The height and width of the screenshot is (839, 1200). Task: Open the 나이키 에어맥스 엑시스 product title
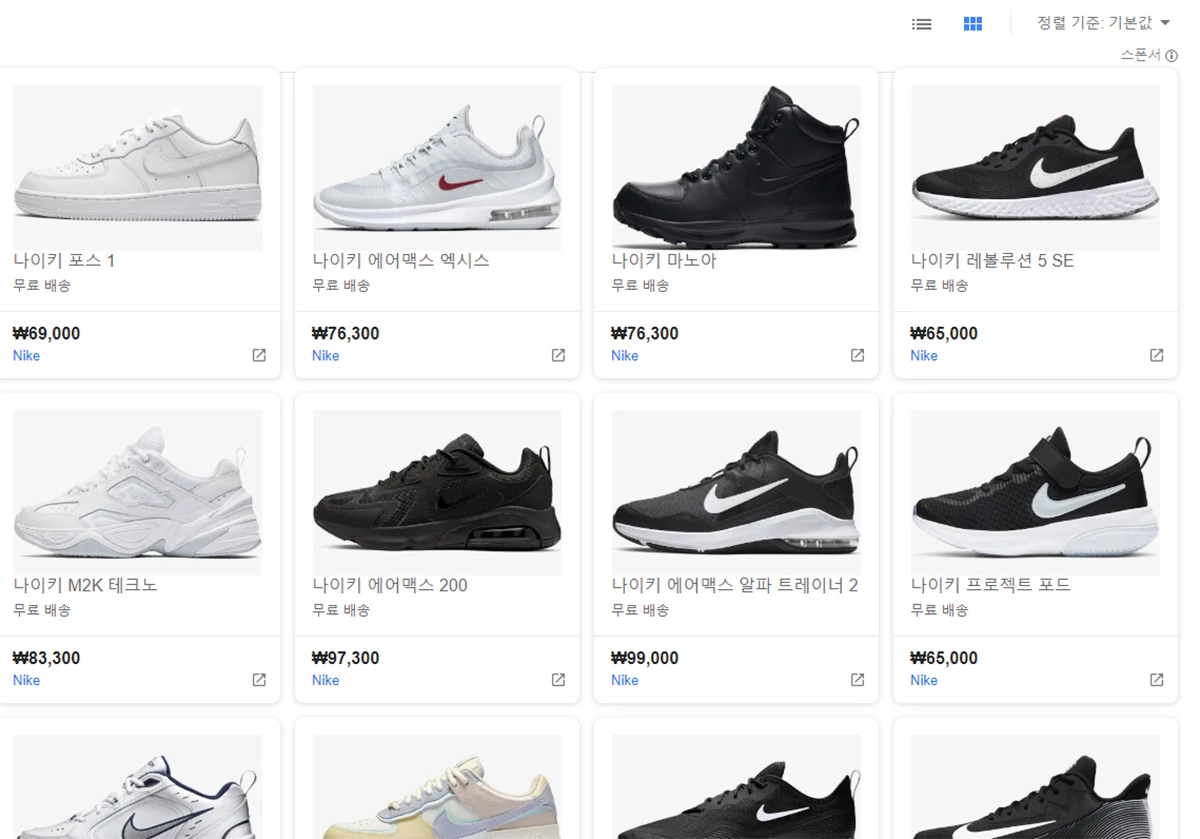400,261
